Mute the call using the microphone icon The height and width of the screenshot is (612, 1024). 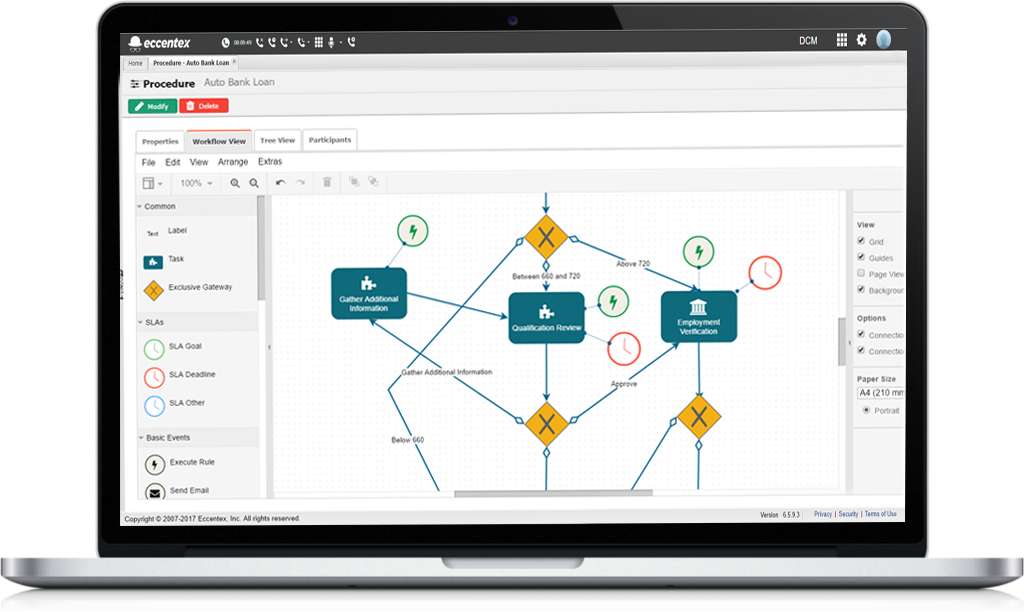[x=332, y=42]
